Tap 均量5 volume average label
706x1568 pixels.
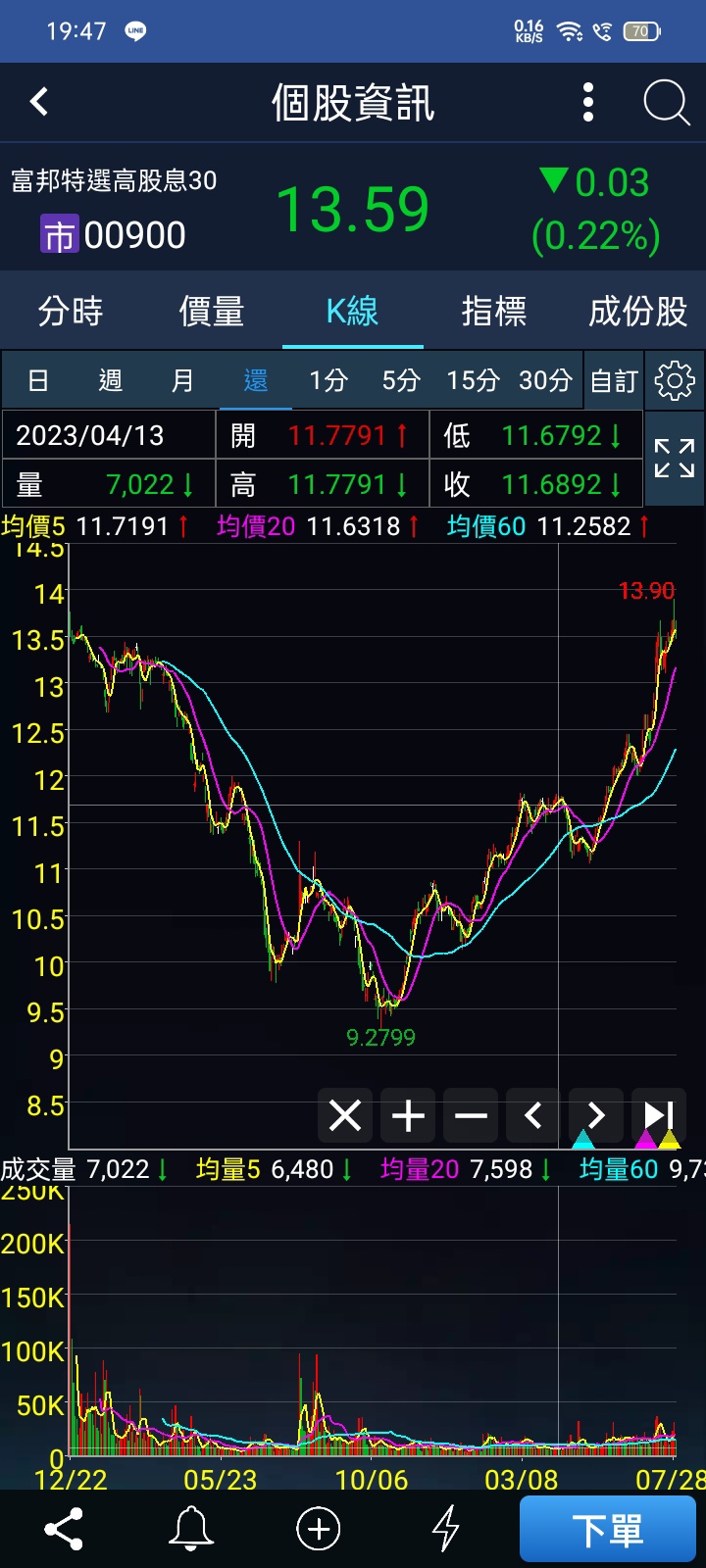(x=228, y=1169)
